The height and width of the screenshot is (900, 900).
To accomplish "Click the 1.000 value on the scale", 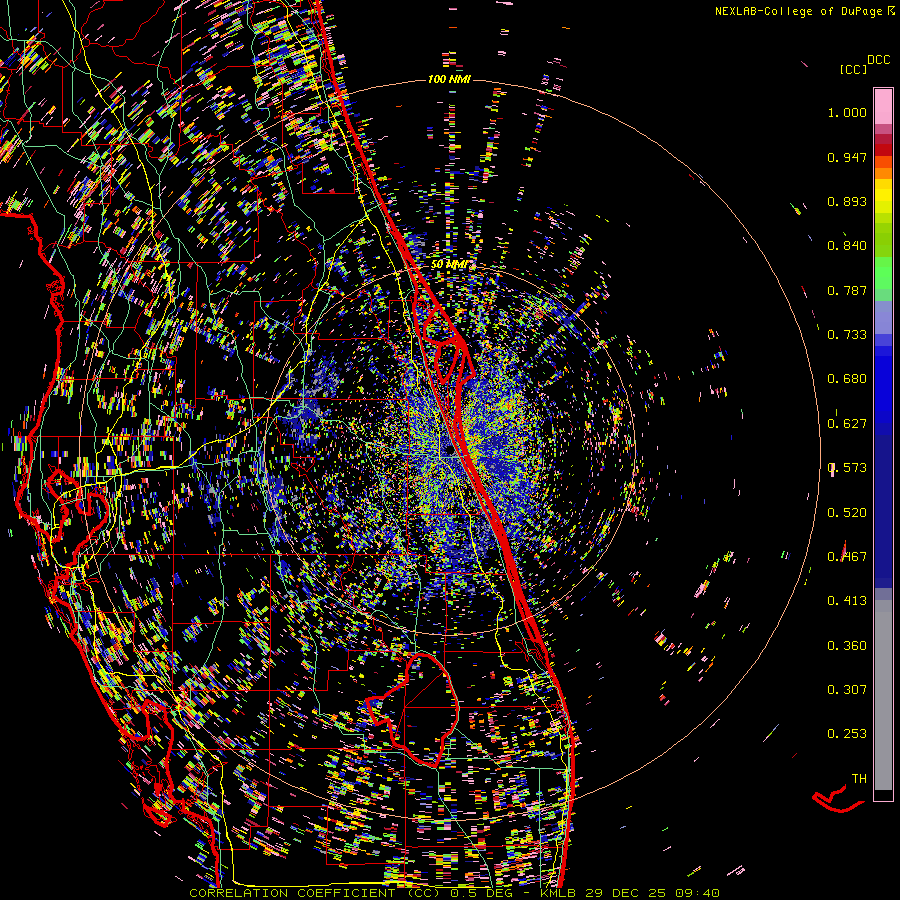I will click(x=847, y=112).
